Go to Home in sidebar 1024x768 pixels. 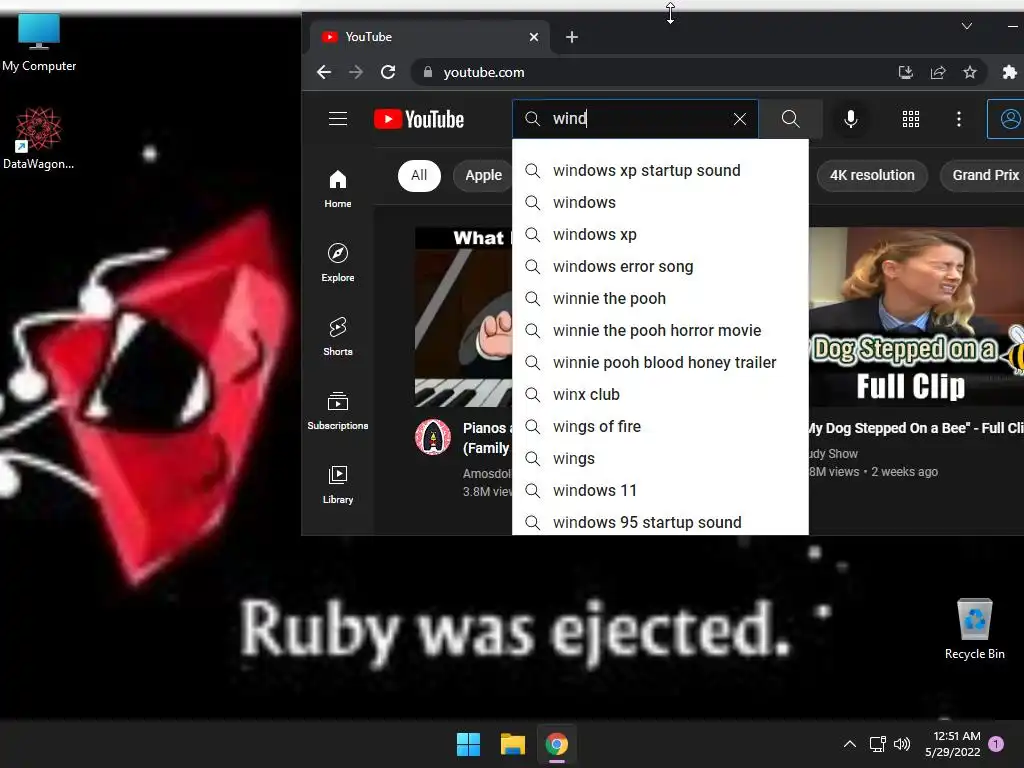click(338, 189)
